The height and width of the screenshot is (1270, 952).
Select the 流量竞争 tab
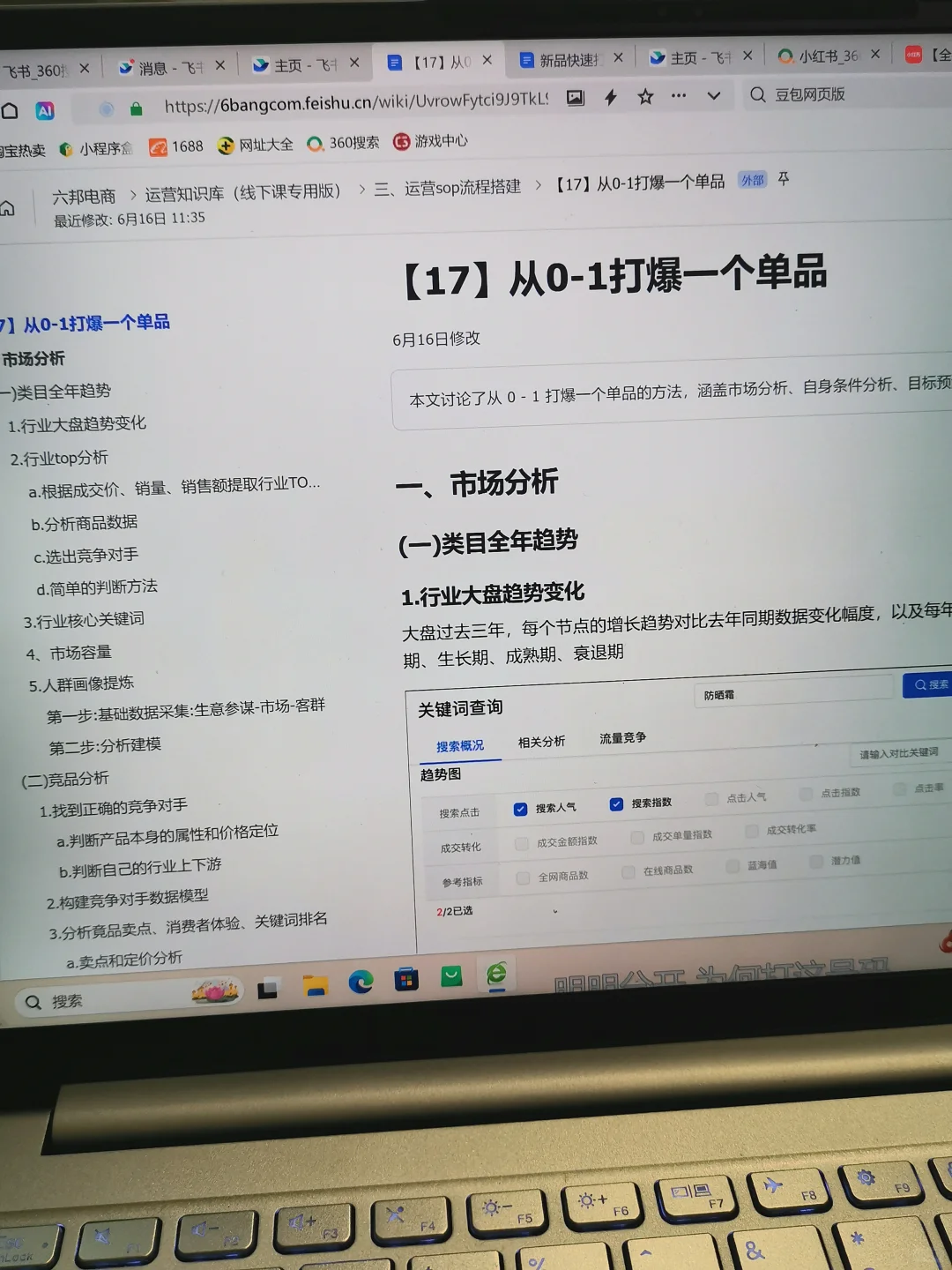tap(623, 738)
